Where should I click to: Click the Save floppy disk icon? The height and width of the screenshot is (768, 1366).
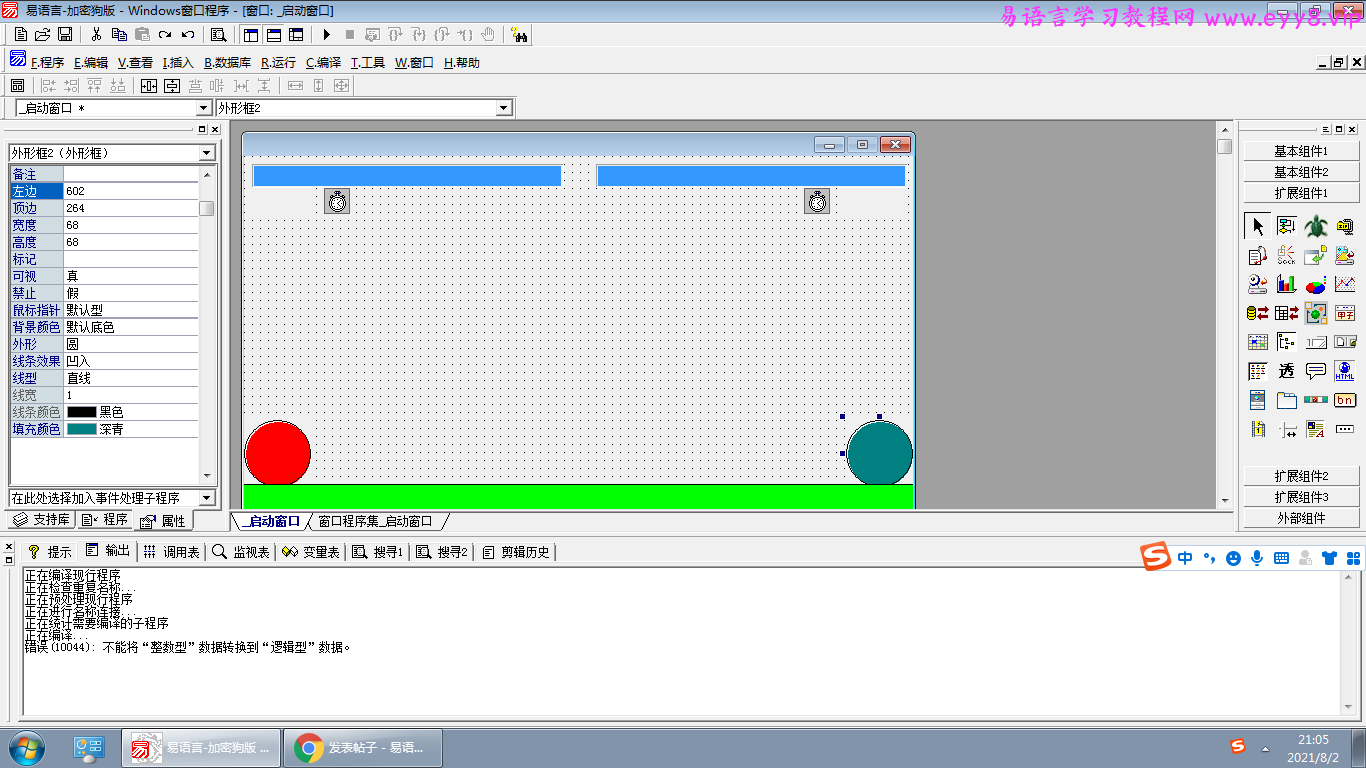click(x=65, y=35)
